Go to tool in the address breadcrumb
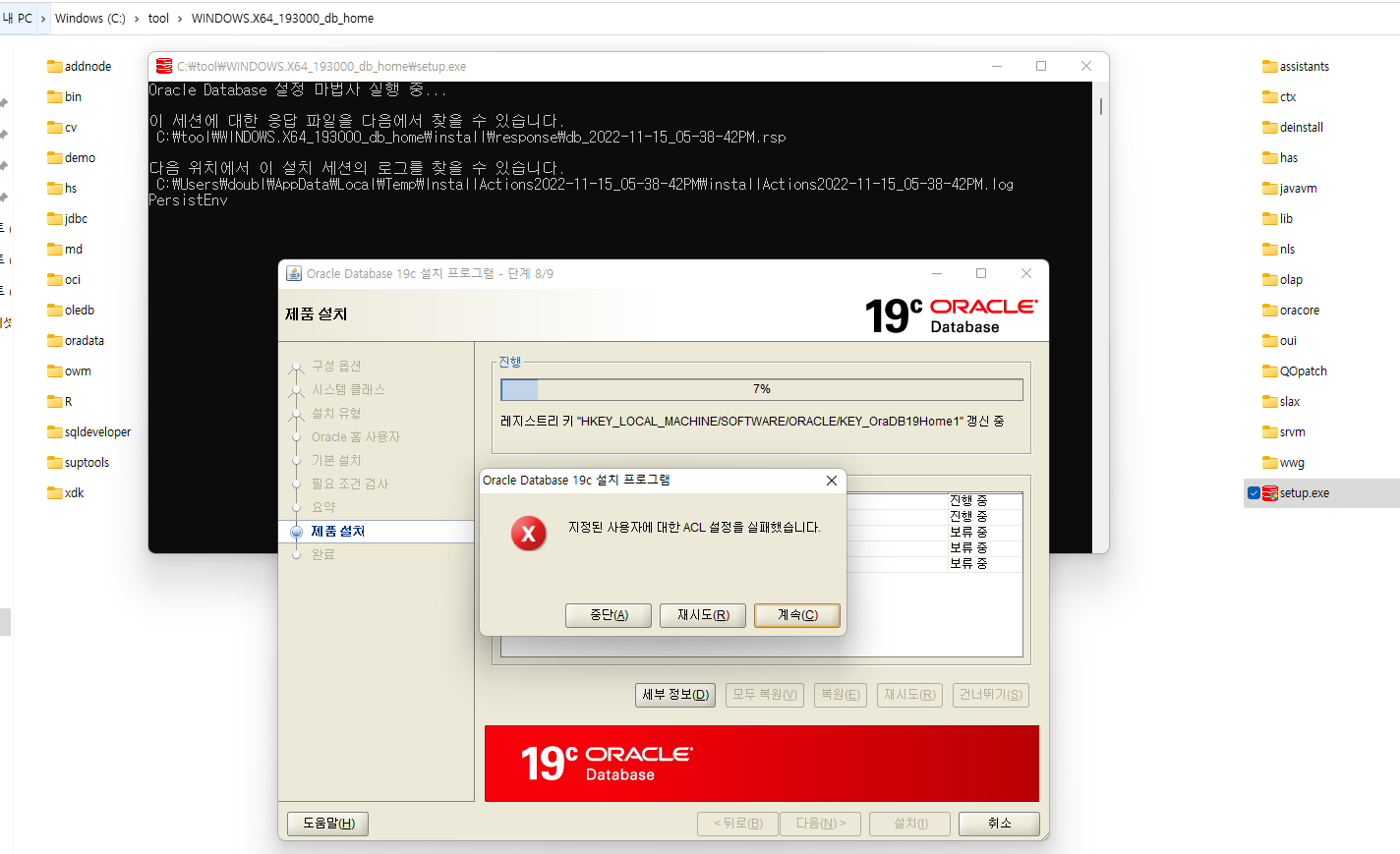 pyautogui.click(x=158, y=19)
